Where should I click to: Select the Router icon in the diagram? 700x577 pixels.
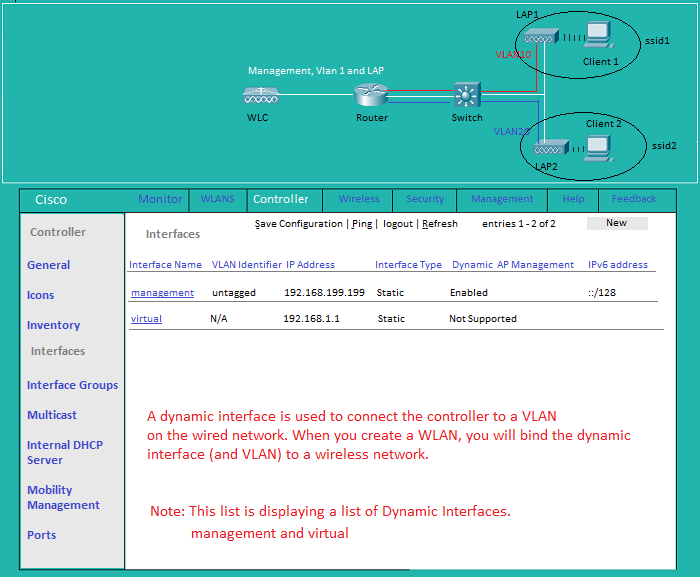tap(371, 95)
